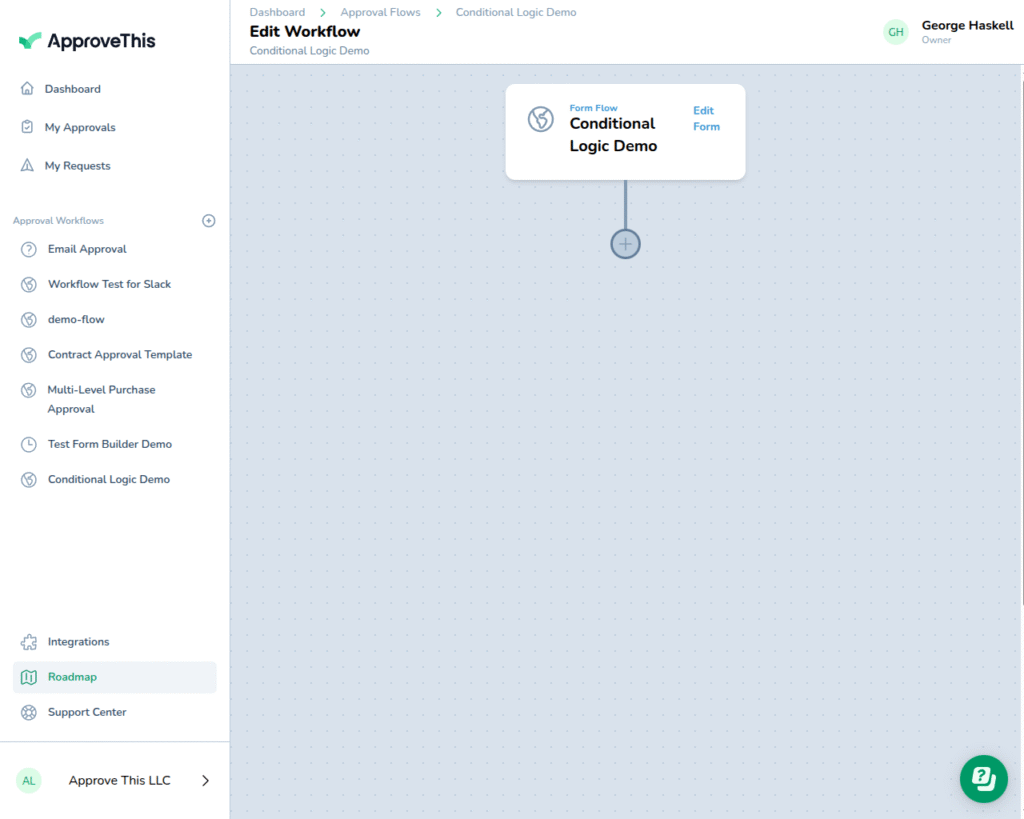Image resolution: width=1024 pixels, height=819 pixels.
Task: Click the Integrations puzzle icon
Action: [29, 642]
